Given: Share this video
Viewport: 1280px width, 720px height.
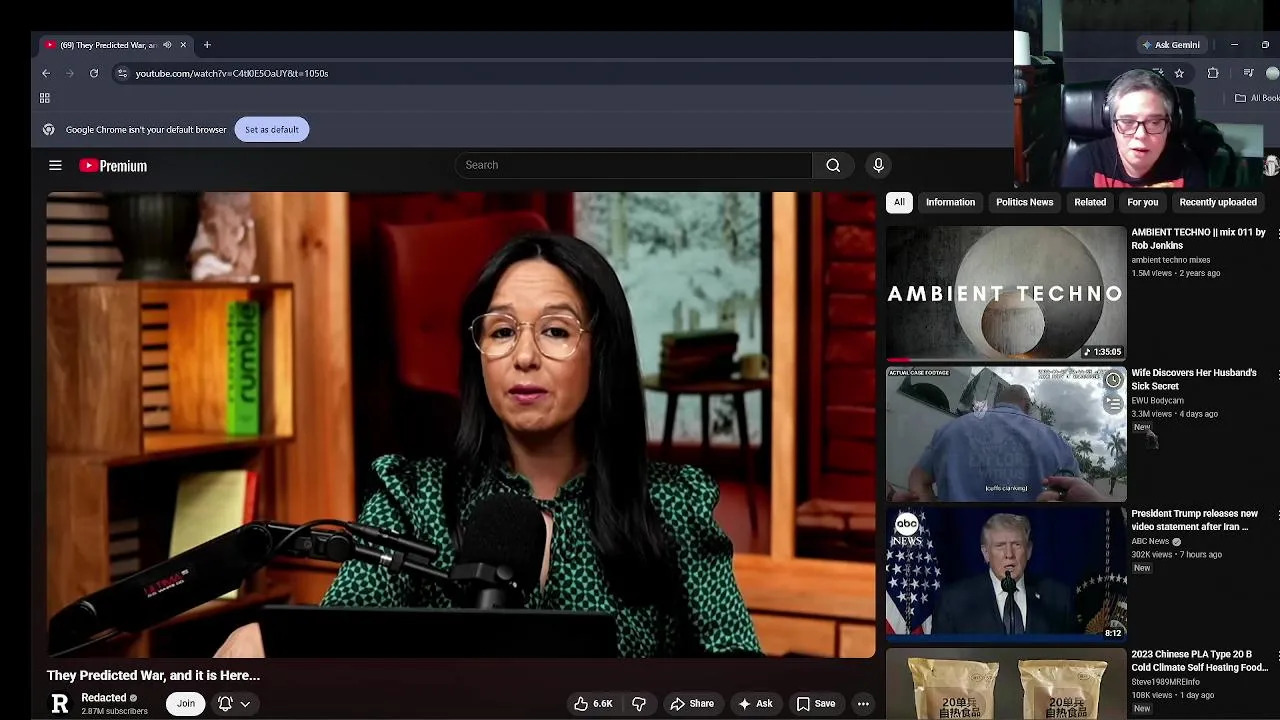Looking at the screenshot, I should pyautogui.click(x=692, y=704).
